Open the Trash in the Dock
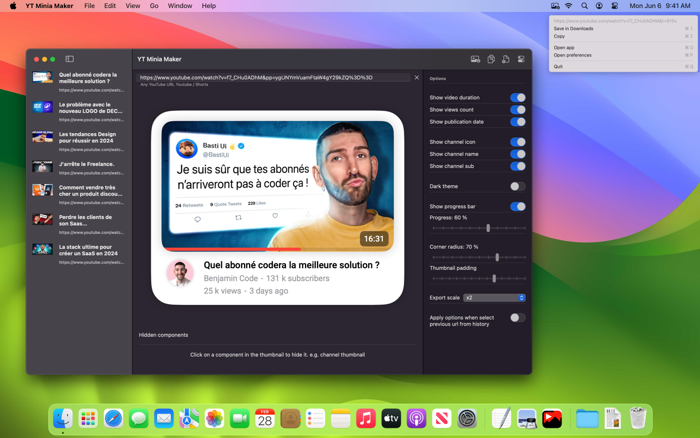The image size is (700, 438). (x=638, y=418)
